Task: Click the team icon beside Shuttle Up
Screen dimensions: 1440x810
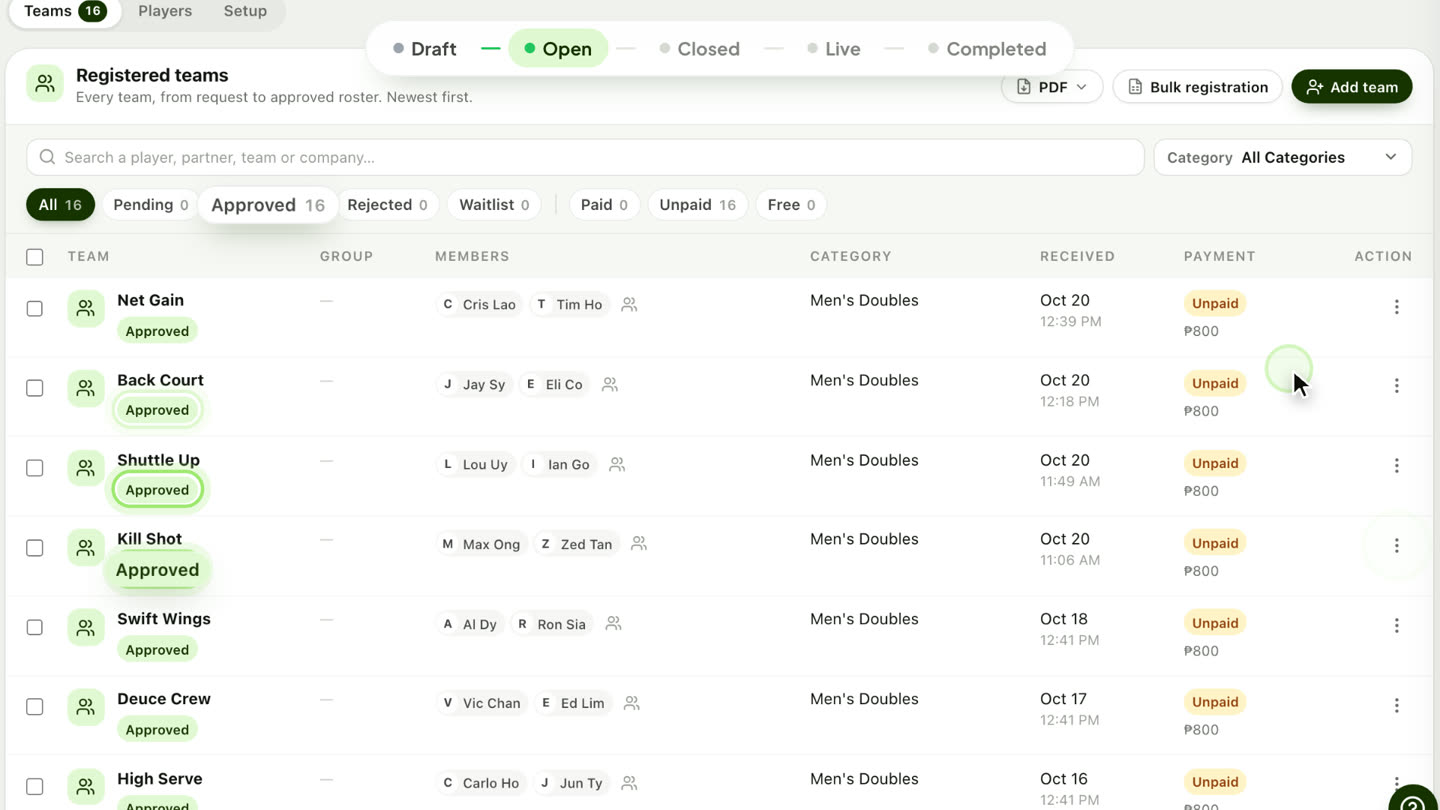Action: pyautogui.click(x=86, y=468)
